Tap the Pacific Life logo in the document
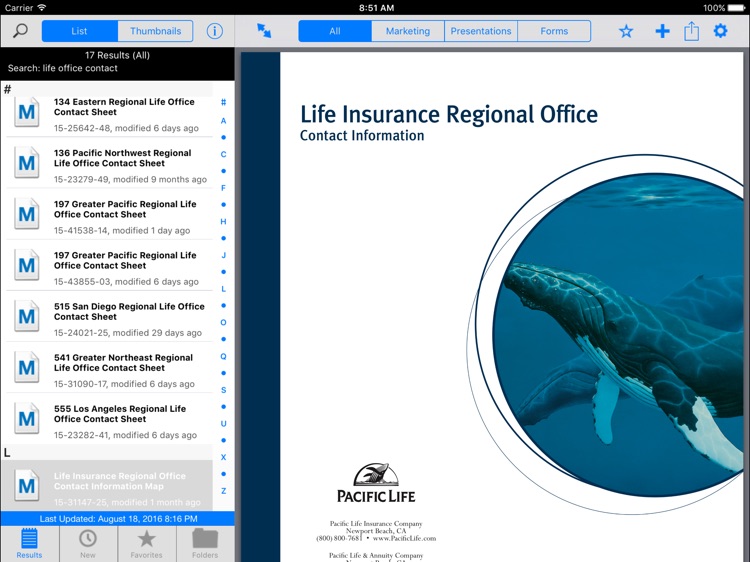The image size is (750, 562). [x=376, y=483]
